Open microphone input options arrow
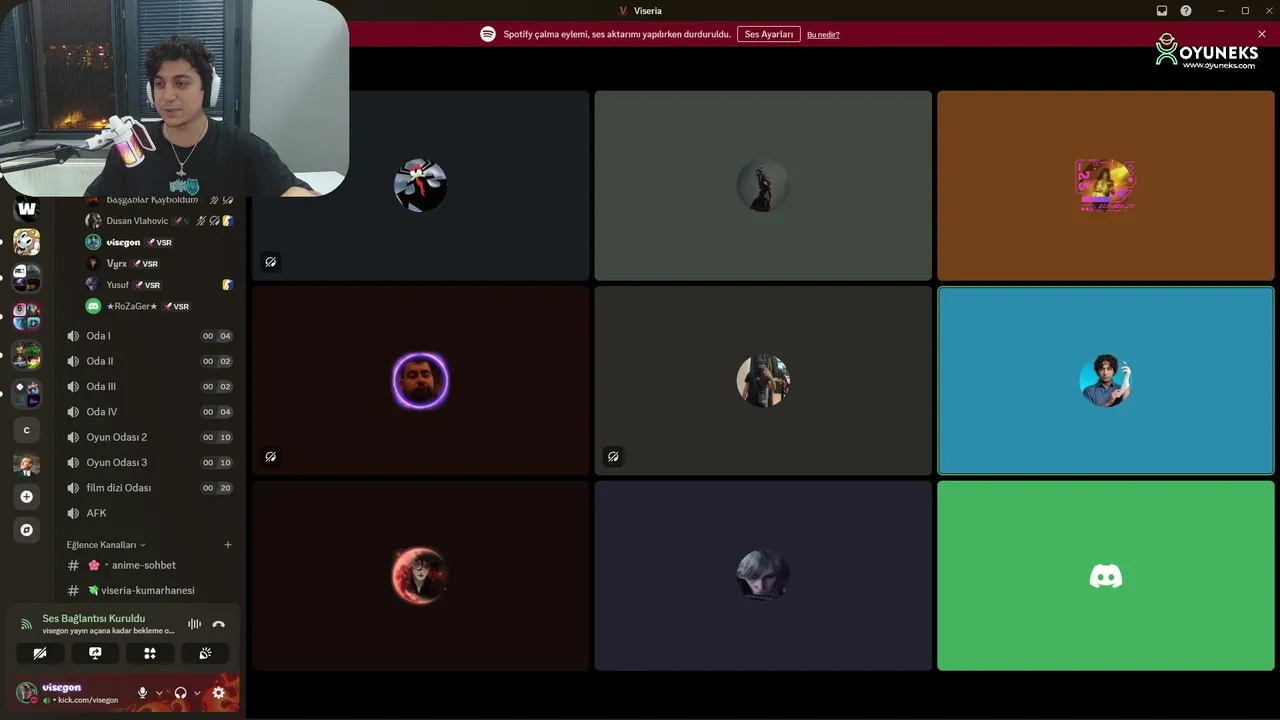 [159, 693]
